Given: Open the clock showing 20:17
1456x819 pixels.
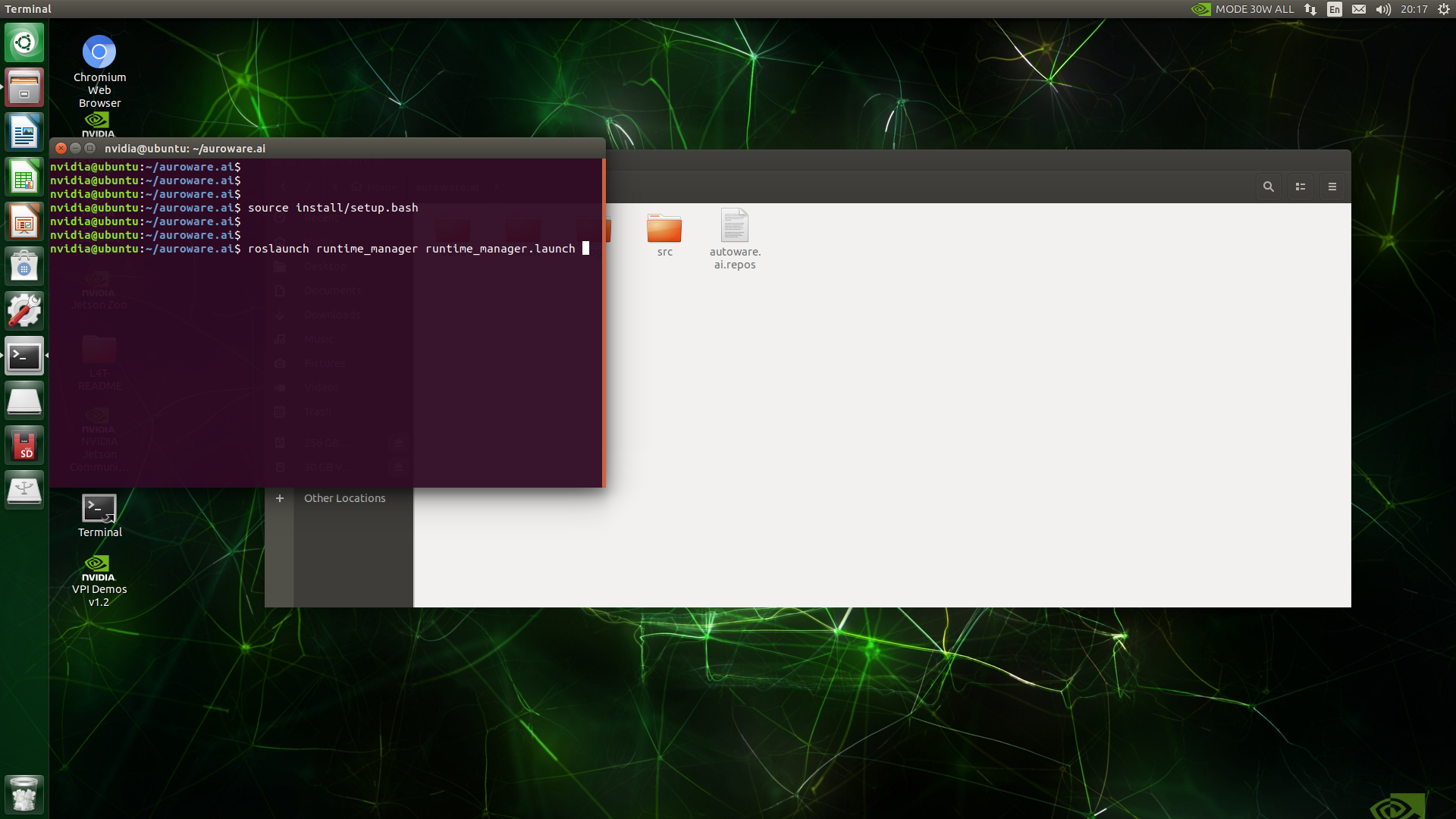Looking at the screenshot, I should (1414, 9).
